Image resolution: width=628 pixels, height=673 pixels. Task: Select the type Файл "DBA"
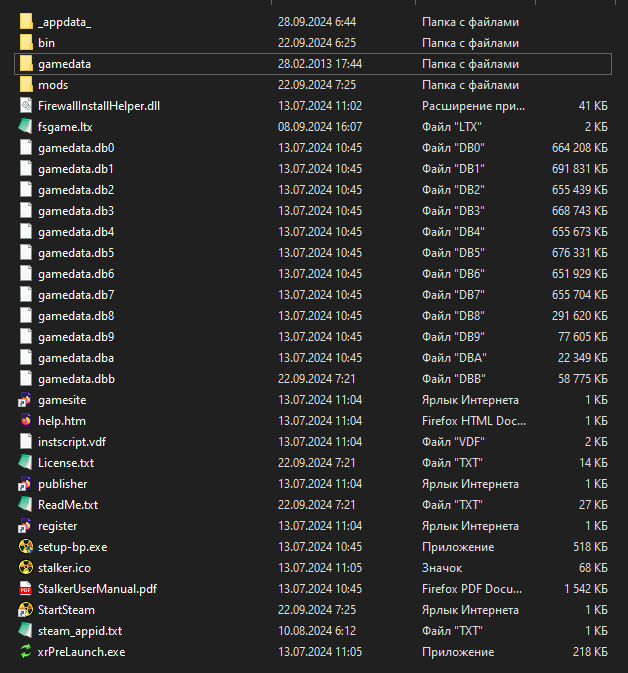454,358
